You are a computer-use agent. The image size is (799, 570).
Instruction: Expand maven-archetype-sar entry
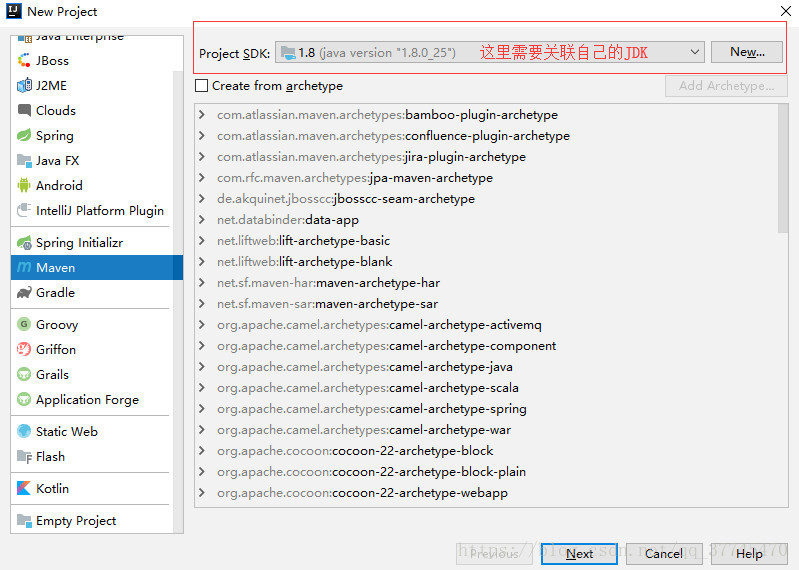pyautogui.click(x=202, y=304)
